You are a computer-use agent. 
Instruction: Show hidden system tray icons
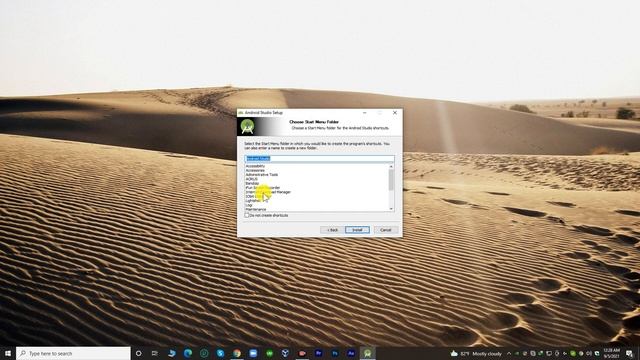(509, 353)
